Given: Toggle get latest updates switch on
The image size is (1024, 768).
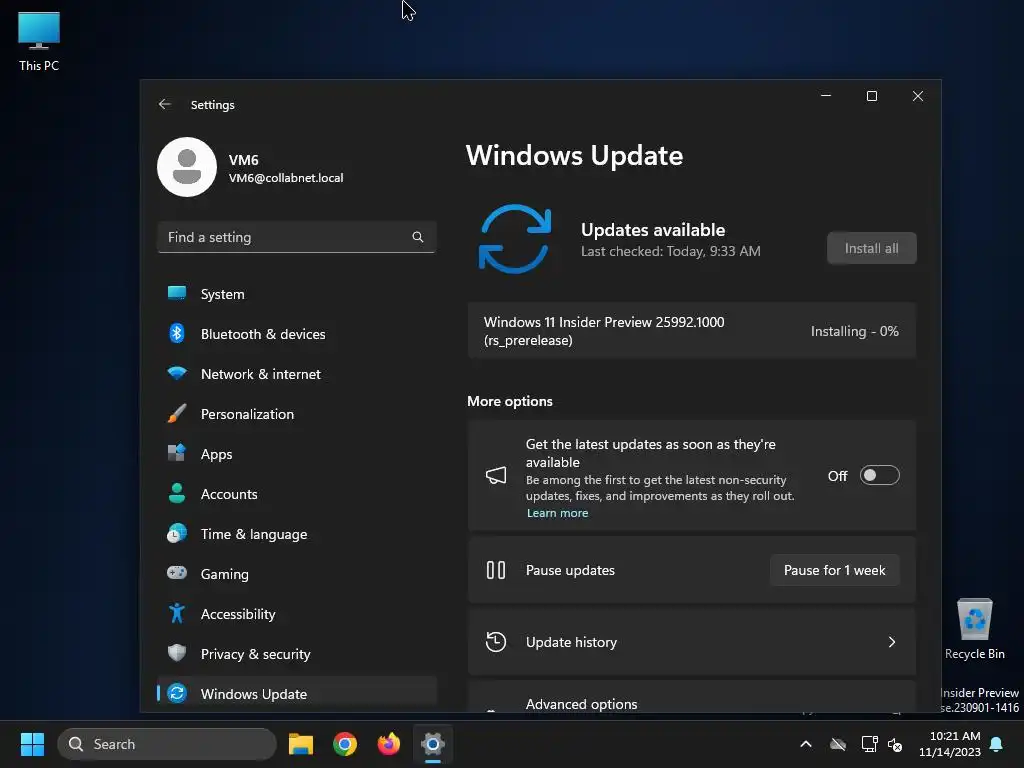Looking at the screenshot, I should (x=879, y=475).
